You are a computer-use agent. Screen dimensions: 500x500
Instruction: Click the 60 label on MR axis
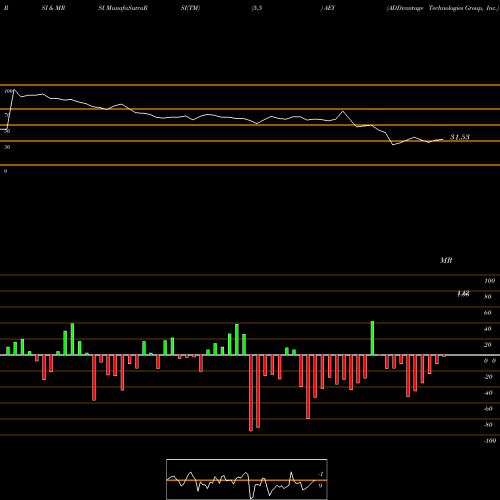tap(487, 313)
